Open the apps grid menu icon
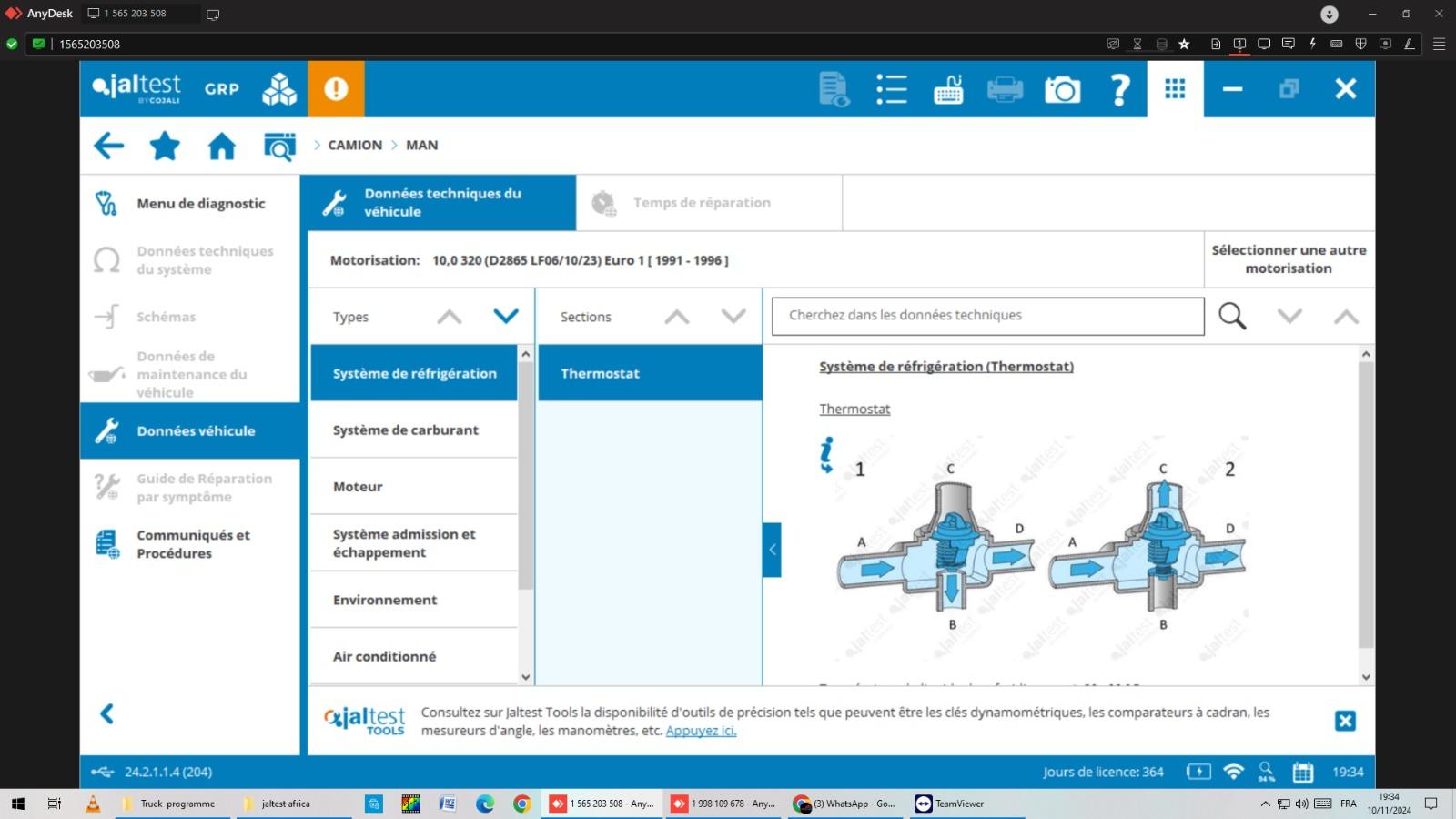Viewport: 1456px width, 819px height. (x=1175, y=89)
